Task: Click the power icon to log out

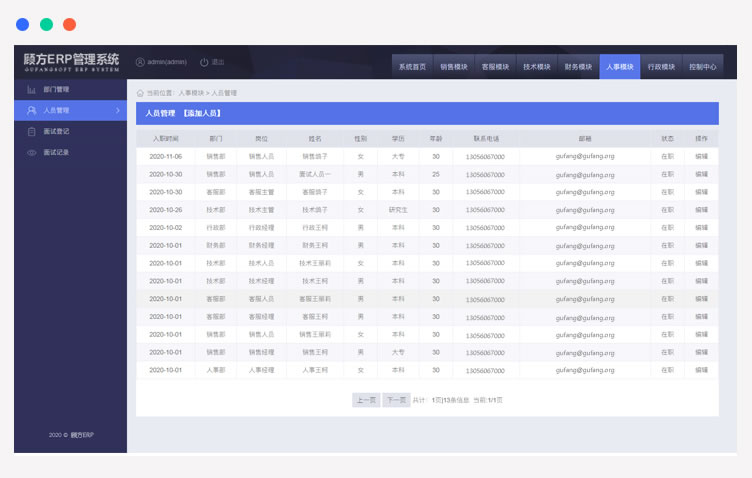Action: coord(204,62)
